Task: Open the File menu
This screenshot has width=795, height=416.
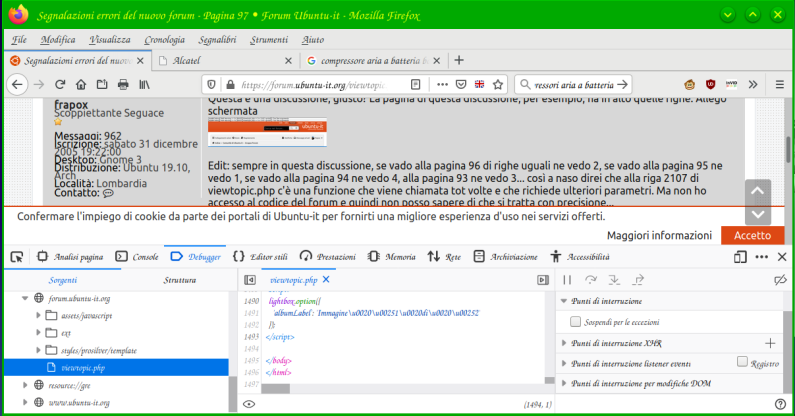Action: [x=19, y=40]
